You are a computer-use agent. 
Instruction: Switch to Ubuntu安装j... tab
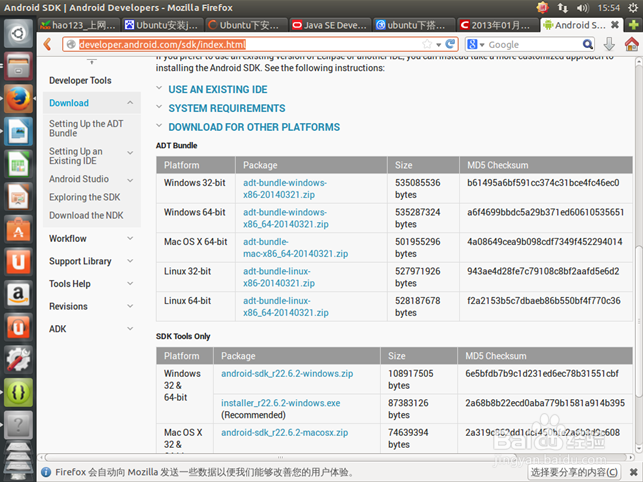tap(162, 25)
